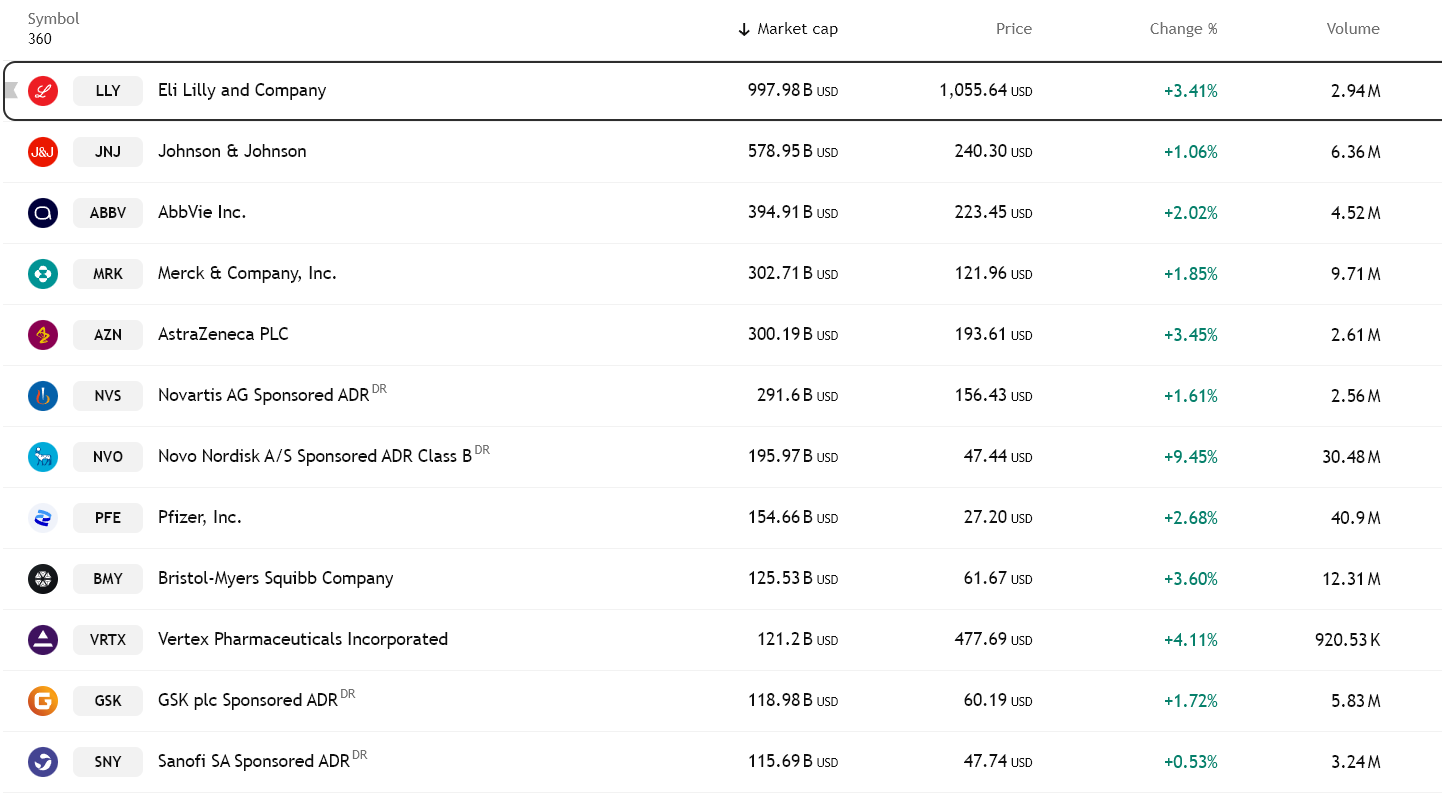Select the AbbVie logo icon
The image size is (1442, 795).
(42, 212)
